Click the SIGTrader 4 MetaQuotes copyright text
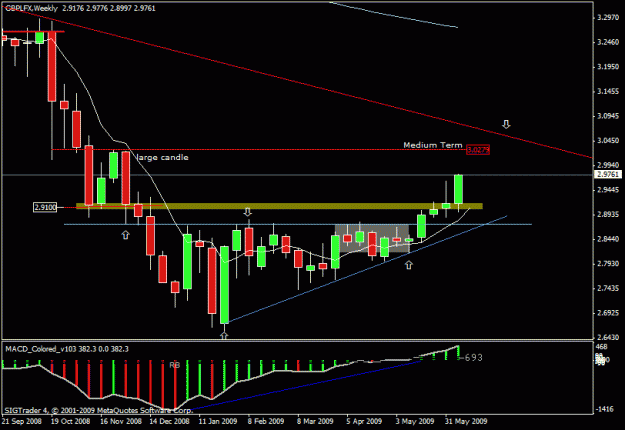The image size is (625, 430). tap(98, 410)
